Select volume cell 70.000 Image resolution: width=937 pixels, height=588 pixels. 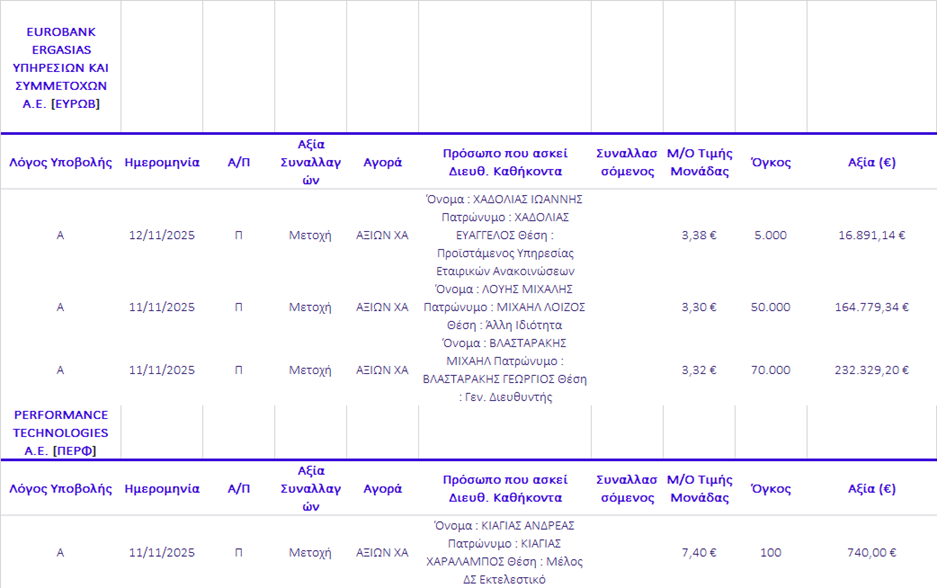pos(771,370)
